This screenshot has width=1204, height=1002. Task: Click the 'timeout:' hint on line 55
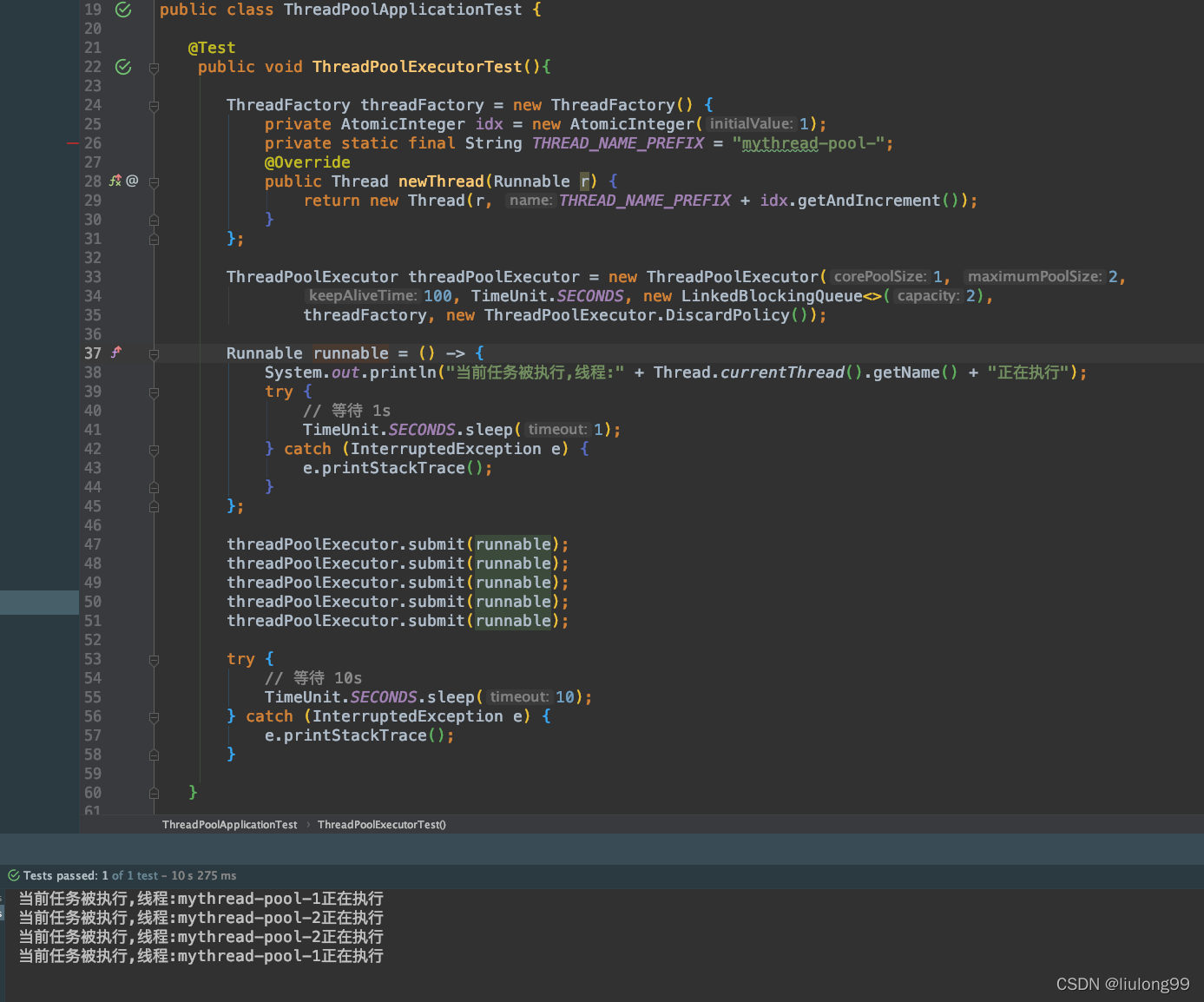[519, 697]
